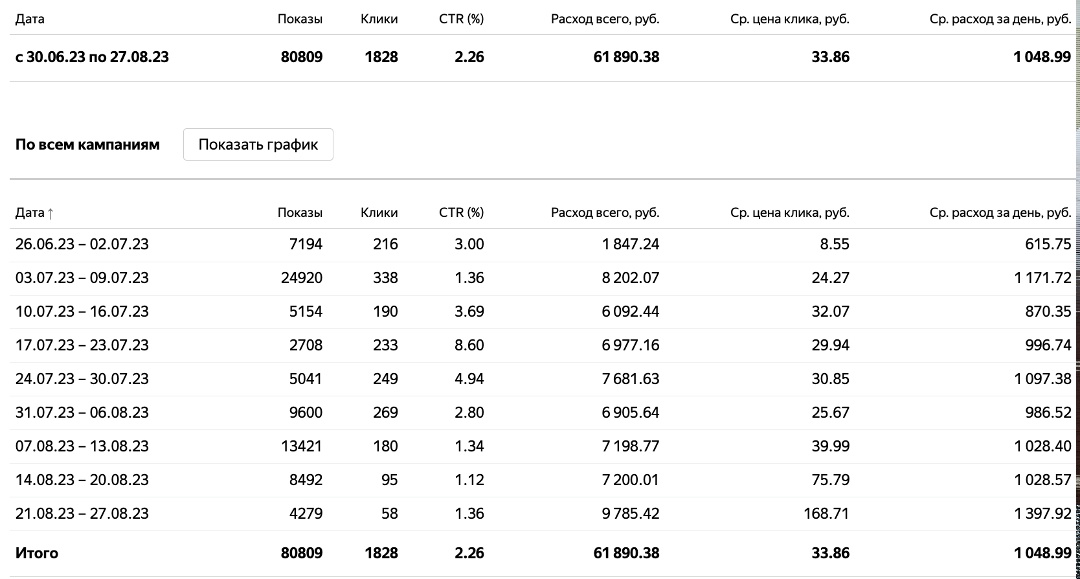The width and height of the screenshot is (1080, 579).
Task: Select the week row 26.06.23 – 02.07.23
Action: (x=82, y=244)
